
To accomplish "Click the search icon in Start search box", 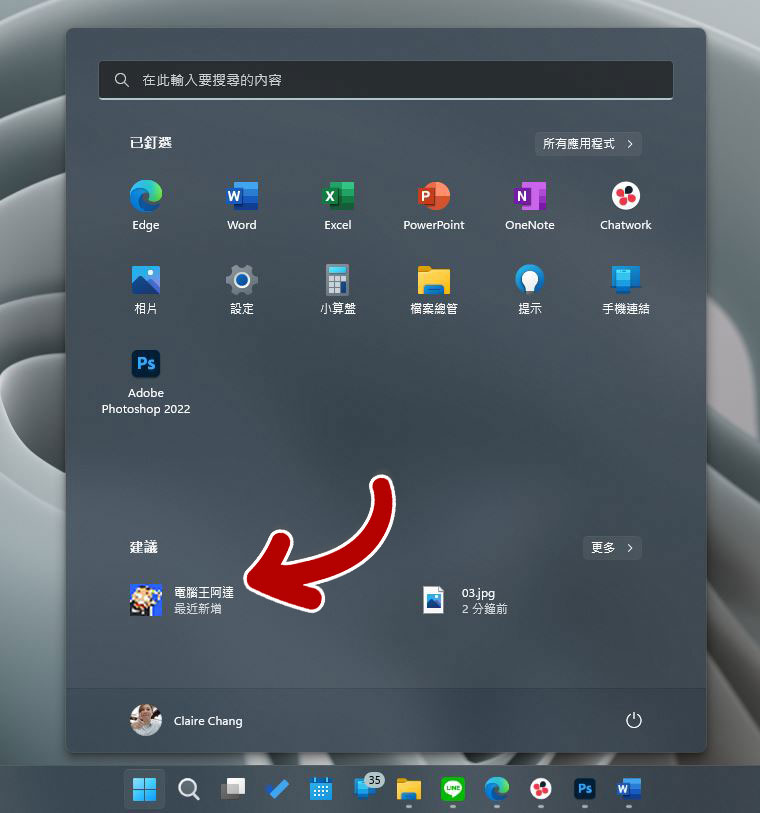I will coord(122,80).
